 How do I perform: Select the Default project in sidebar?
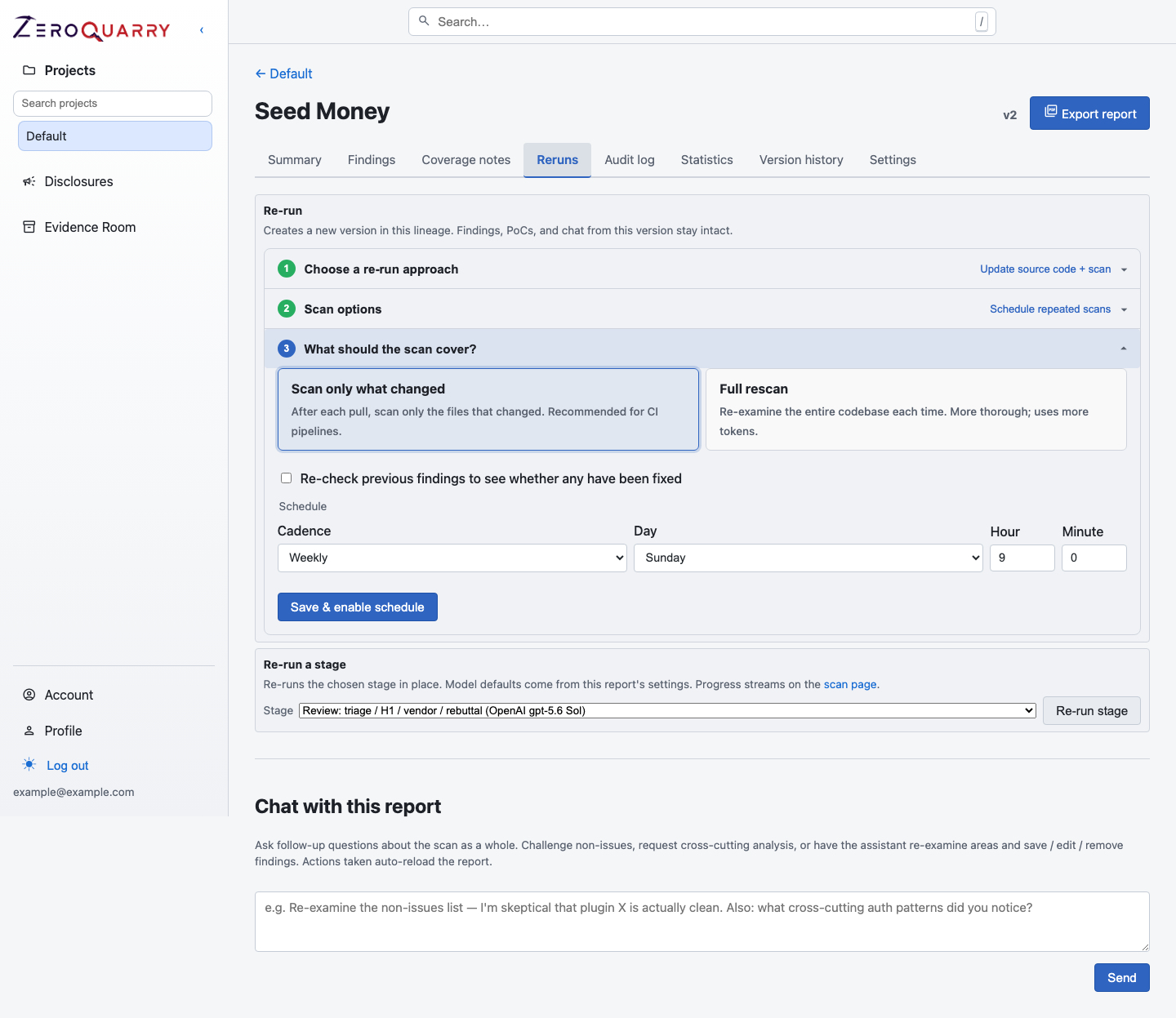pos(115,136)
